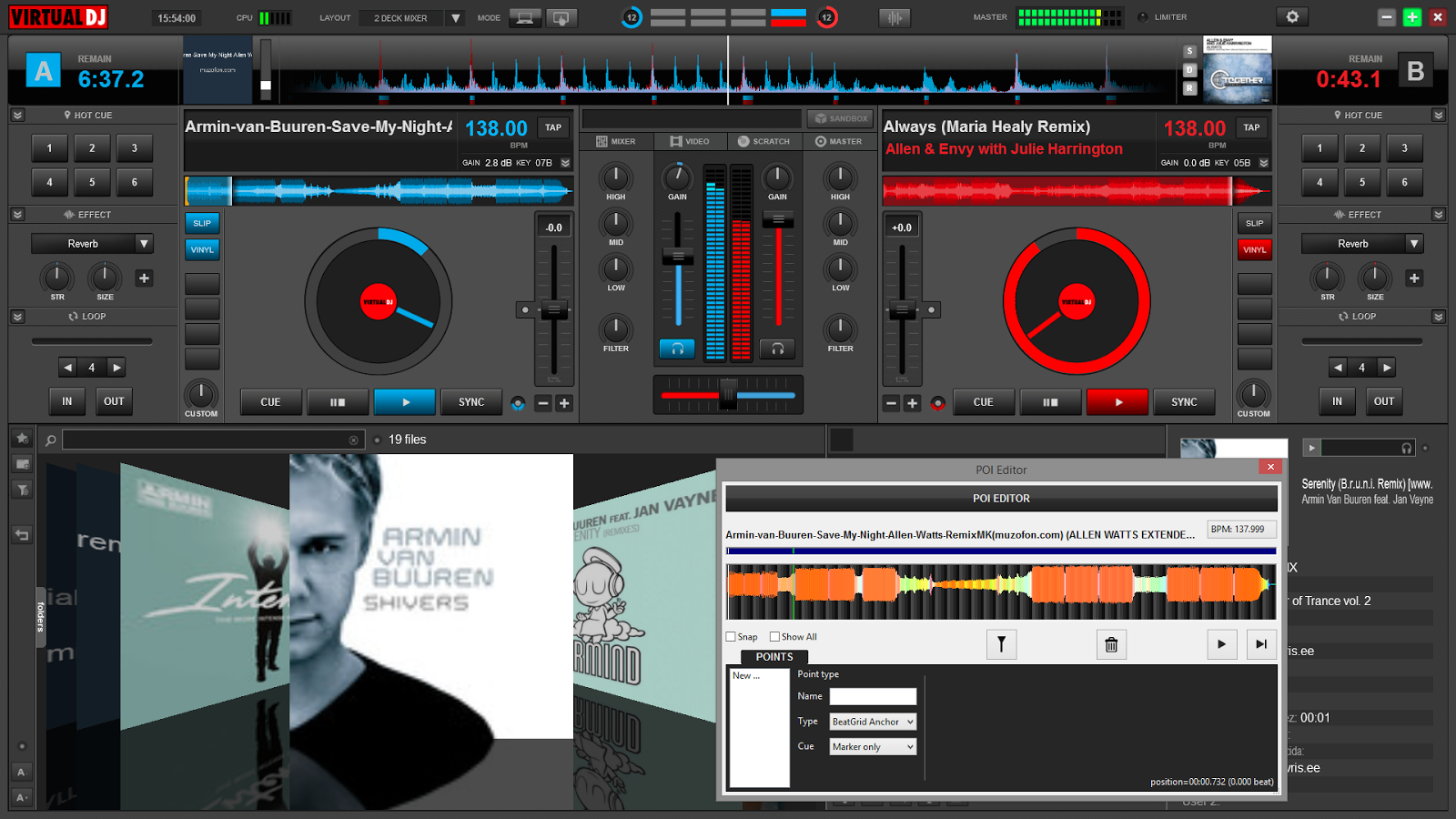
Task: Open the Sandbox mode on the mixer
Action: click(837, 118)
